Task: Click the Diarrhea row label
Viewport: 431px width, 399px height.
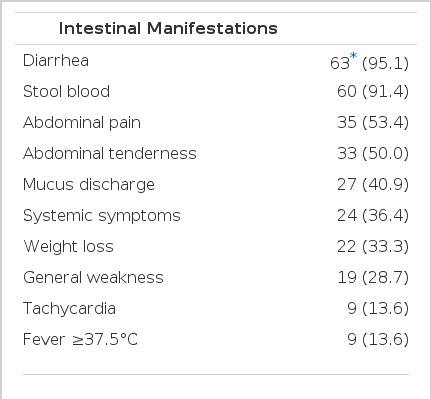Action: pos(56,61)
